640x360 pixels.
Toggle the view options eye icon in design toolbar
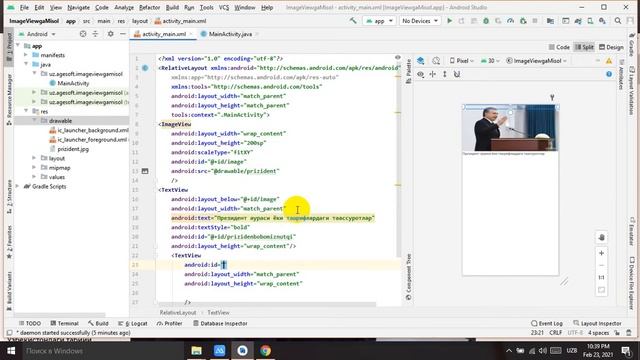[420, 74]
